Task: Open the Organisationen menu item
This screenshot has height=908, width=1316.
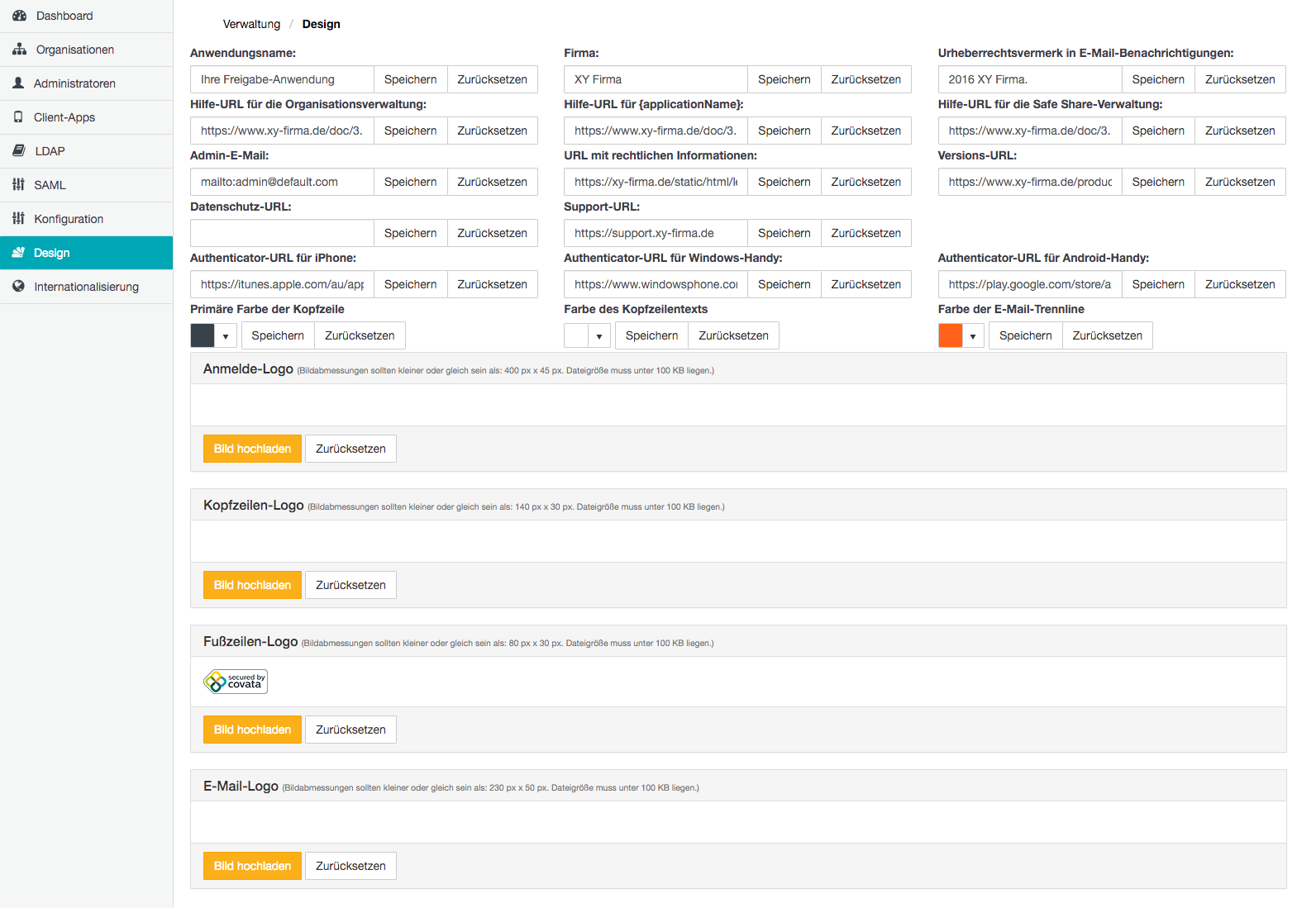Action: tap(86, 50)
